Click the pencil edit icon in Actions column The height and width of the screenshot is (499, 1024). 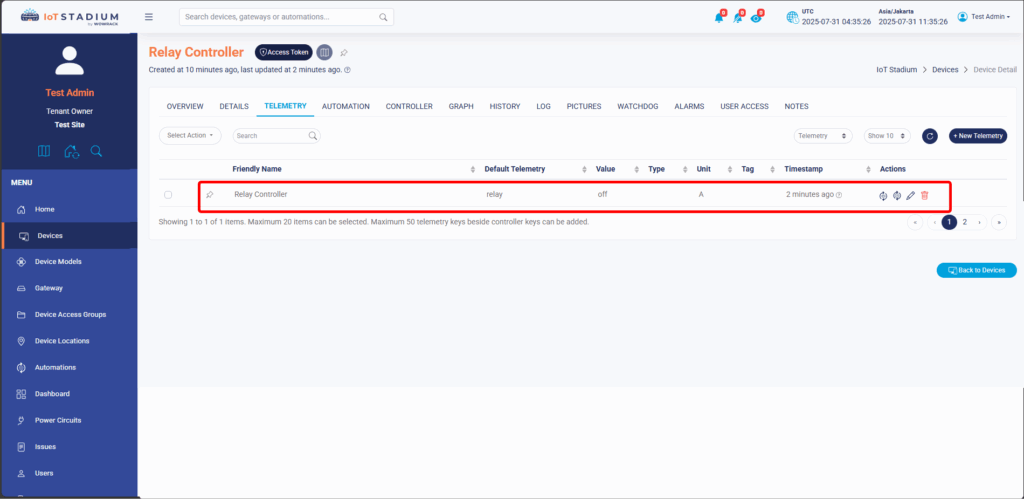click(x=910, y=195)
